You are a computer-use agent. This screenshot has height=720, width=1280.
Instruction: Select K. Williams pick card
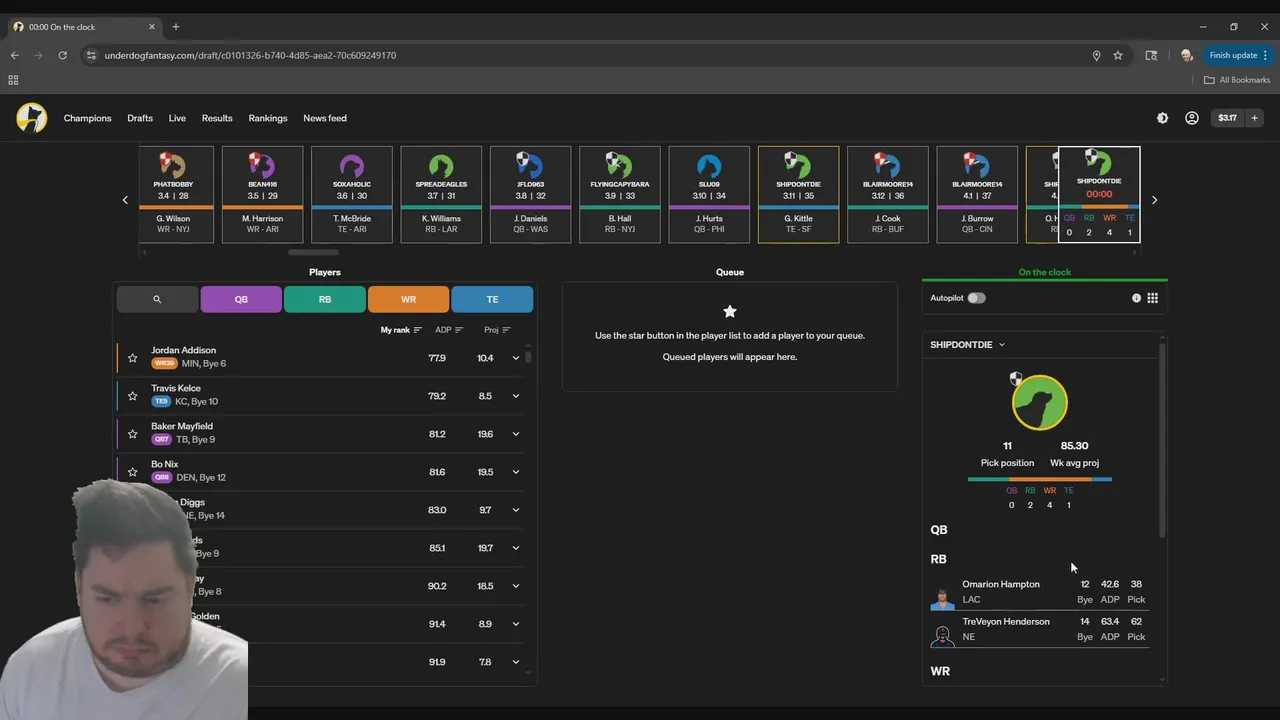coord(441,195)
